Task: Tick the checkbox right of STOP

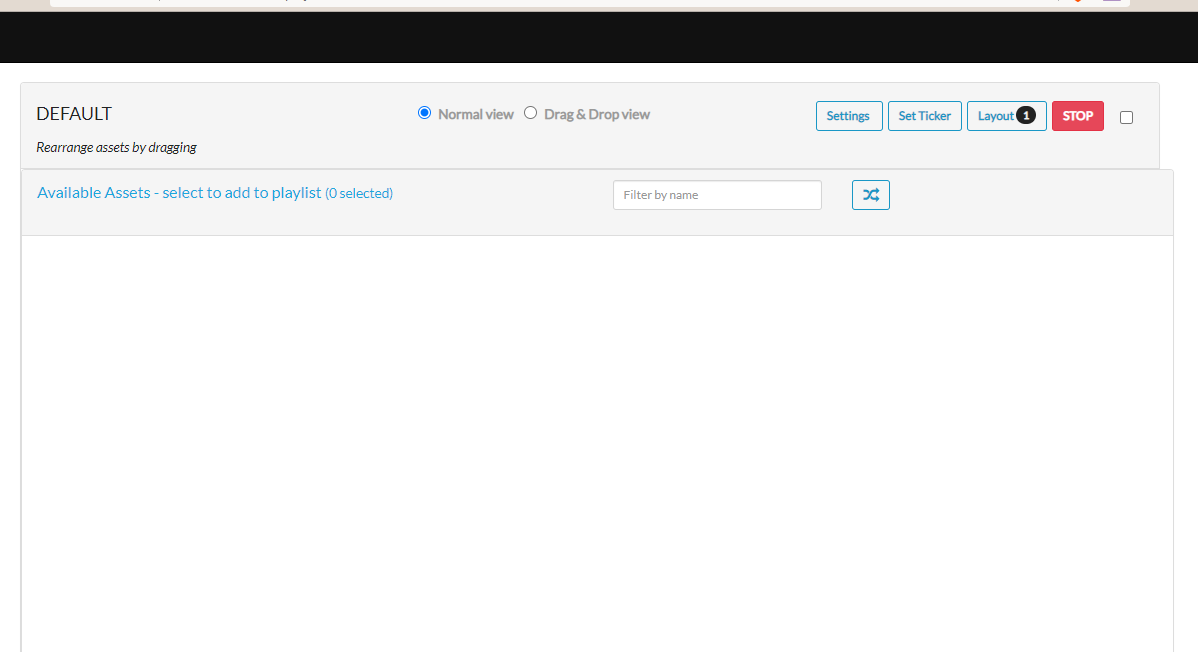Action: (1126, 117)
